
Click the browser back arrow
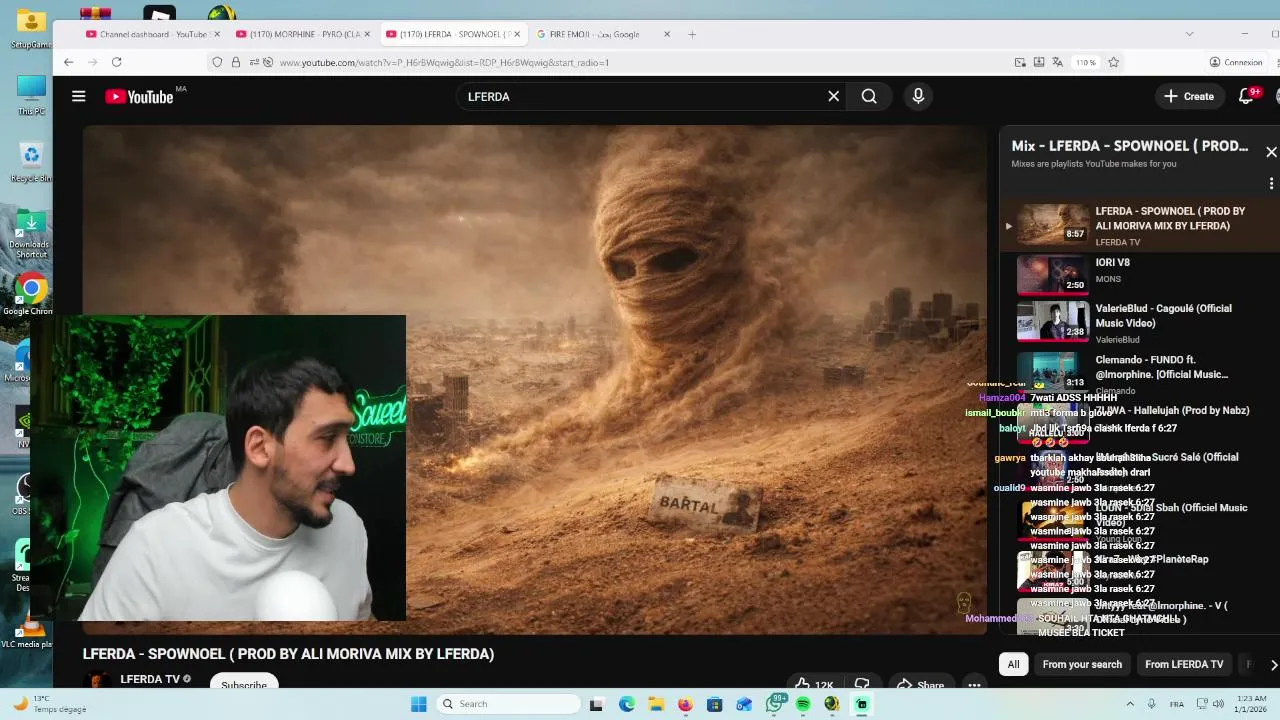point(68,62)
